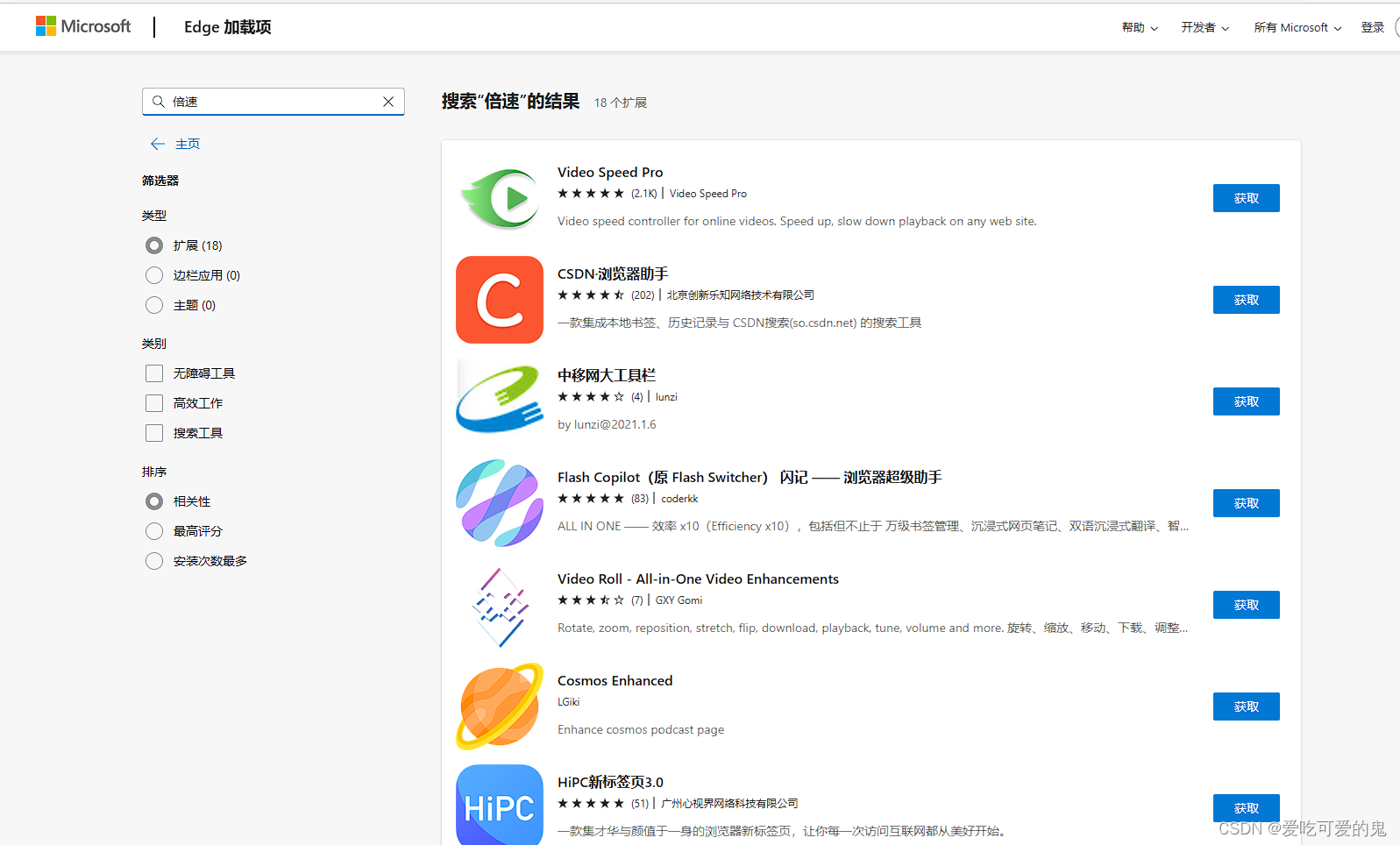Viewport: 1400px width, 845px height.
Task: Click the by lunzi@2021.1.6 description
Action: [607, 424]
